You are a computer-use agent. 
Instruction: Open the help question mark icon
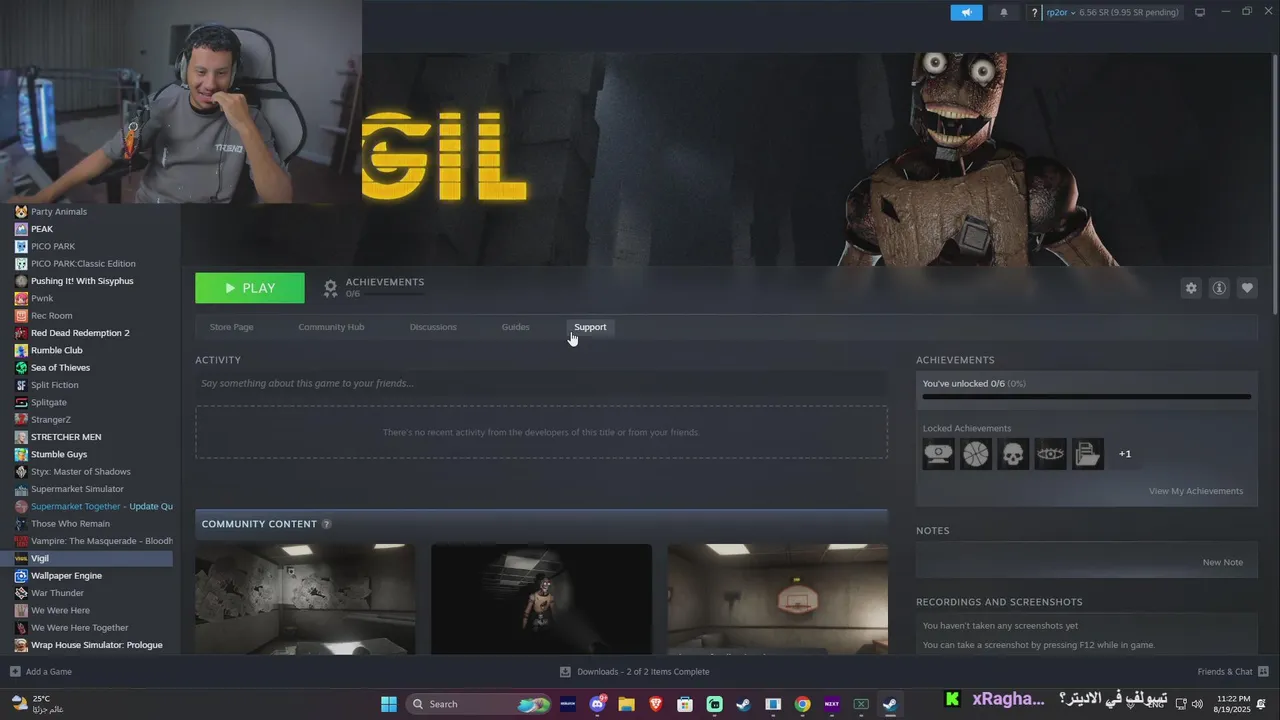pyautogui.click(x=1034, y=13)
